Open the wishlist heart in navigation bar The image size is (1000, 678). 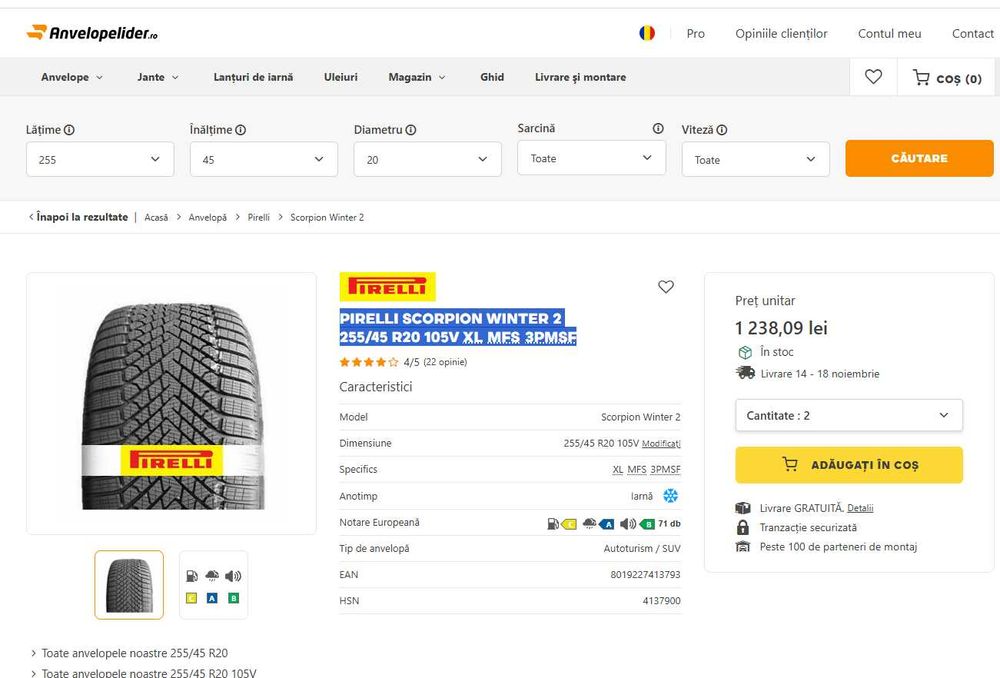tap(873, 77)
